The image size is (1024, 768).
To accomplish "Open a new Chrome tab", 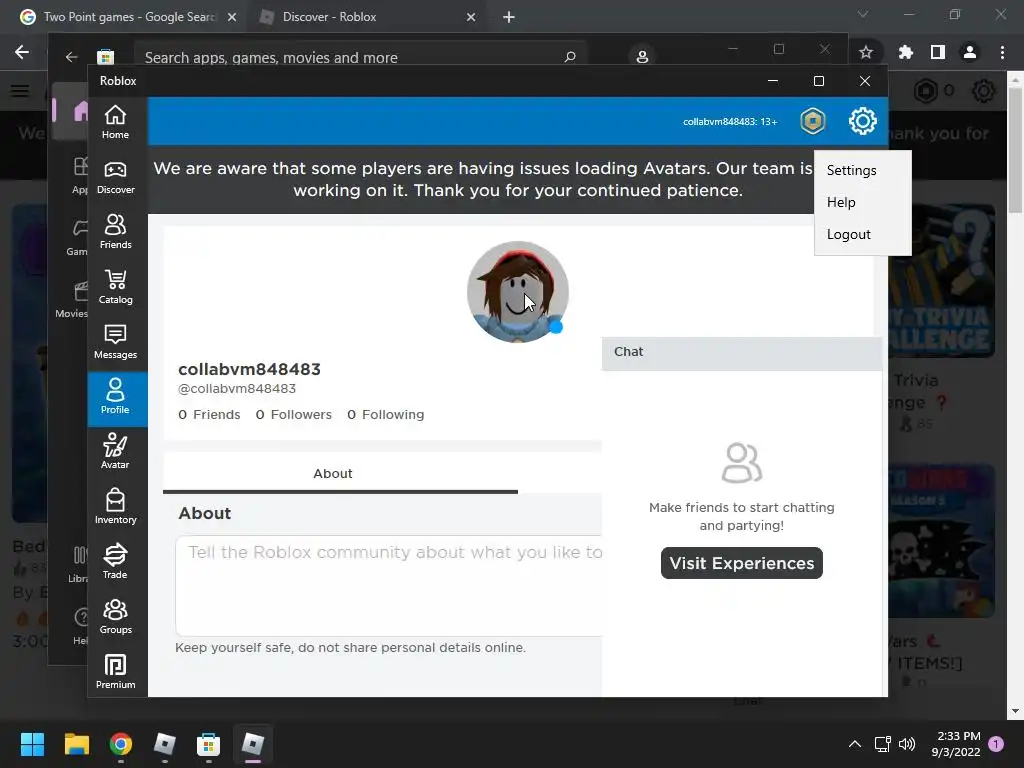I will click(x=509, y=18).
